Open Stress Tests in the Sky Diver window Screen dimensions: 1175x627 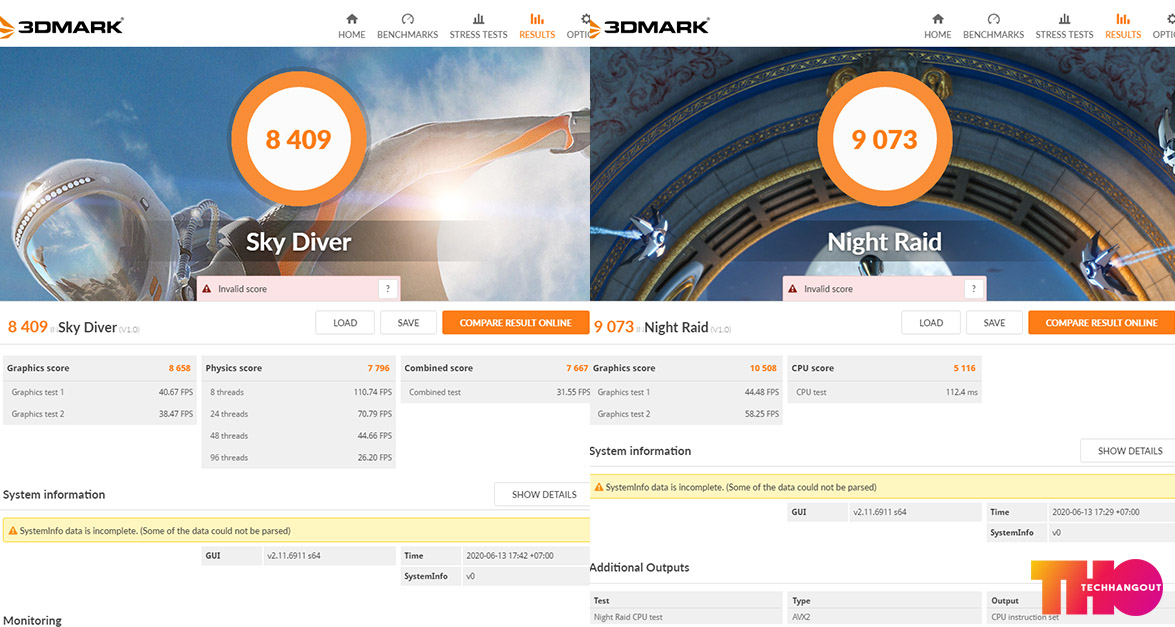click(478, 26)
